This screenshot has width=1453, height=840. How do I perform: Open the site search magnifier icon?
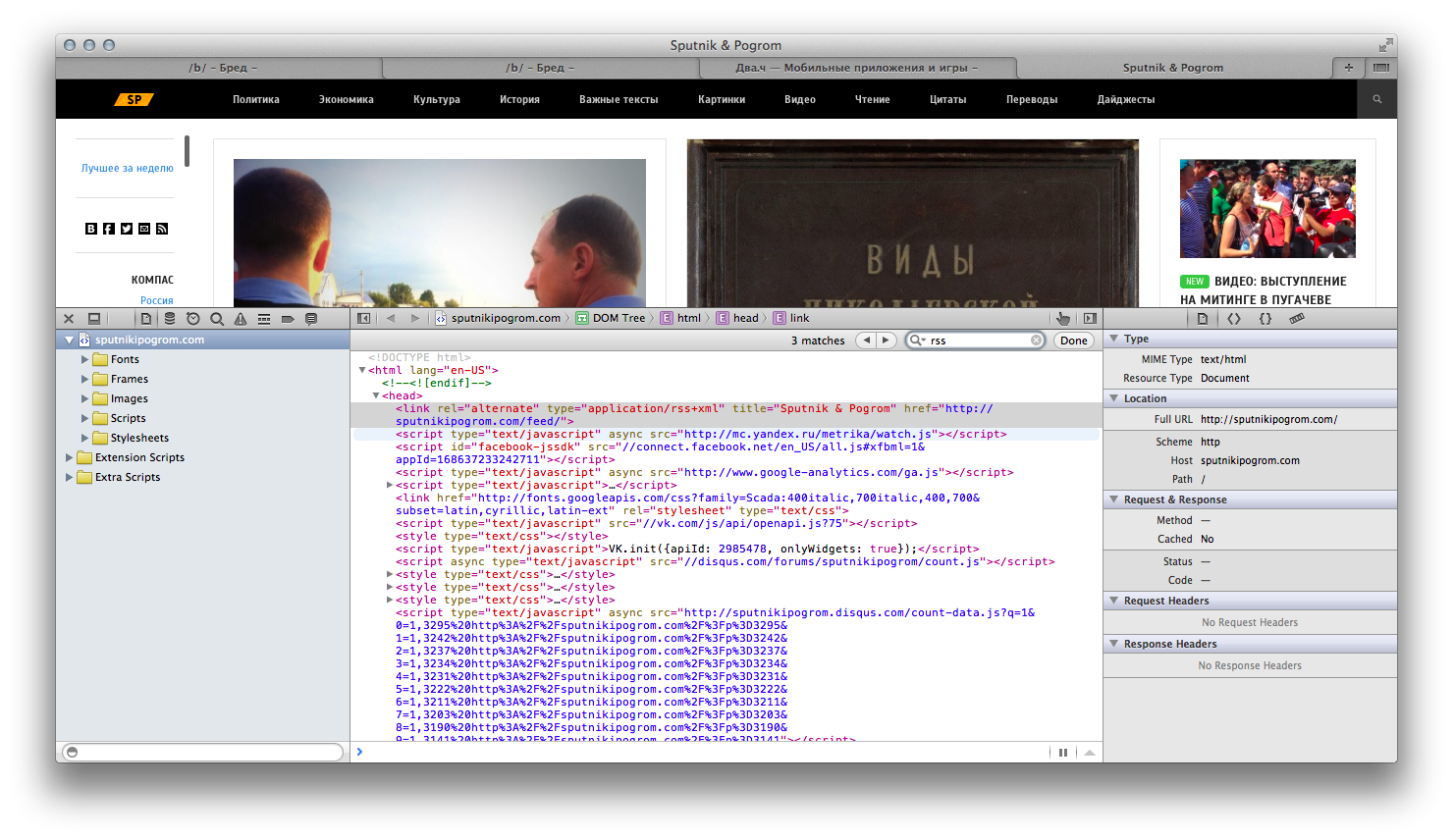coord(1377,99)
